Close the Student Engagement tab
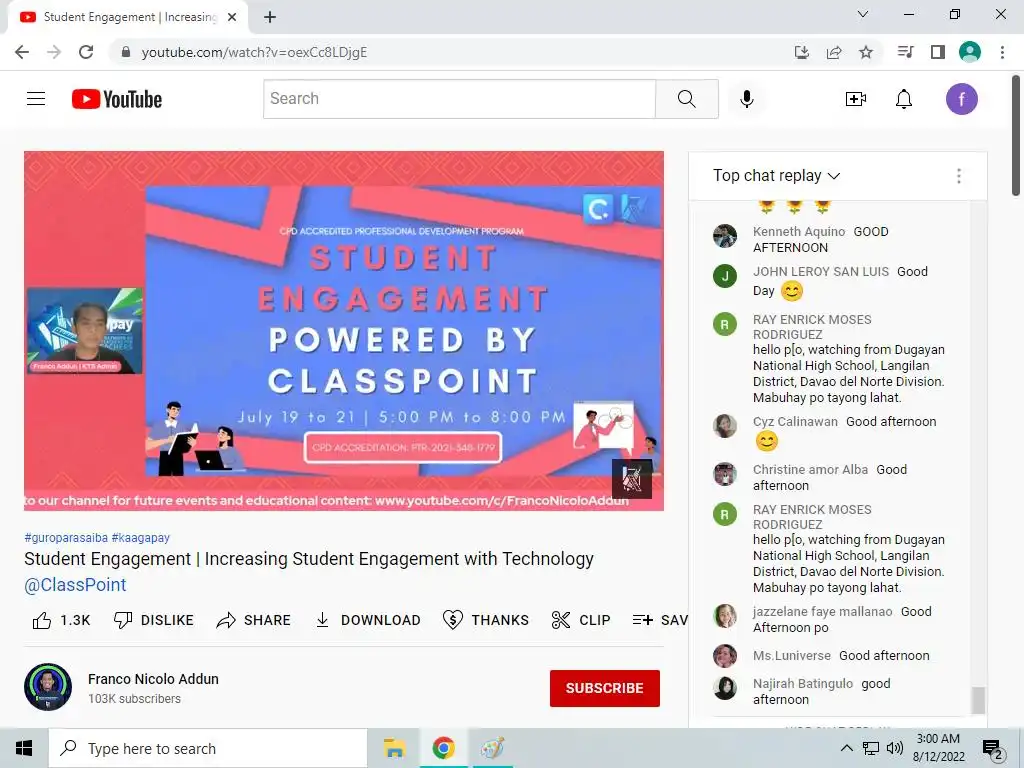Viewport: 1024px width, 768px height. pos(232,17)
